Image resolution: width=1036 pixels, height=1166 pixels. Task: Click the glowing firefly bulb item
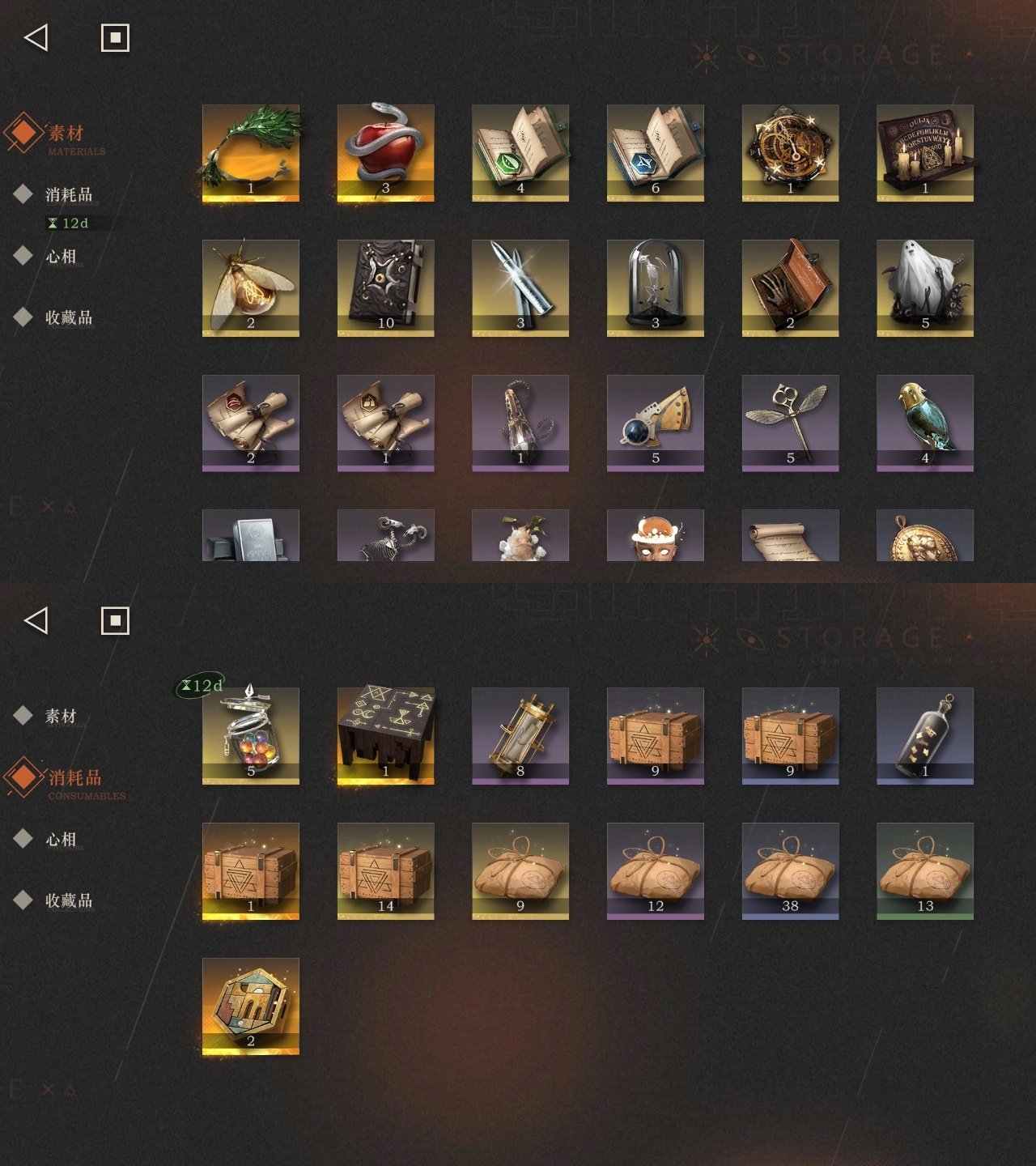point(251,288)
